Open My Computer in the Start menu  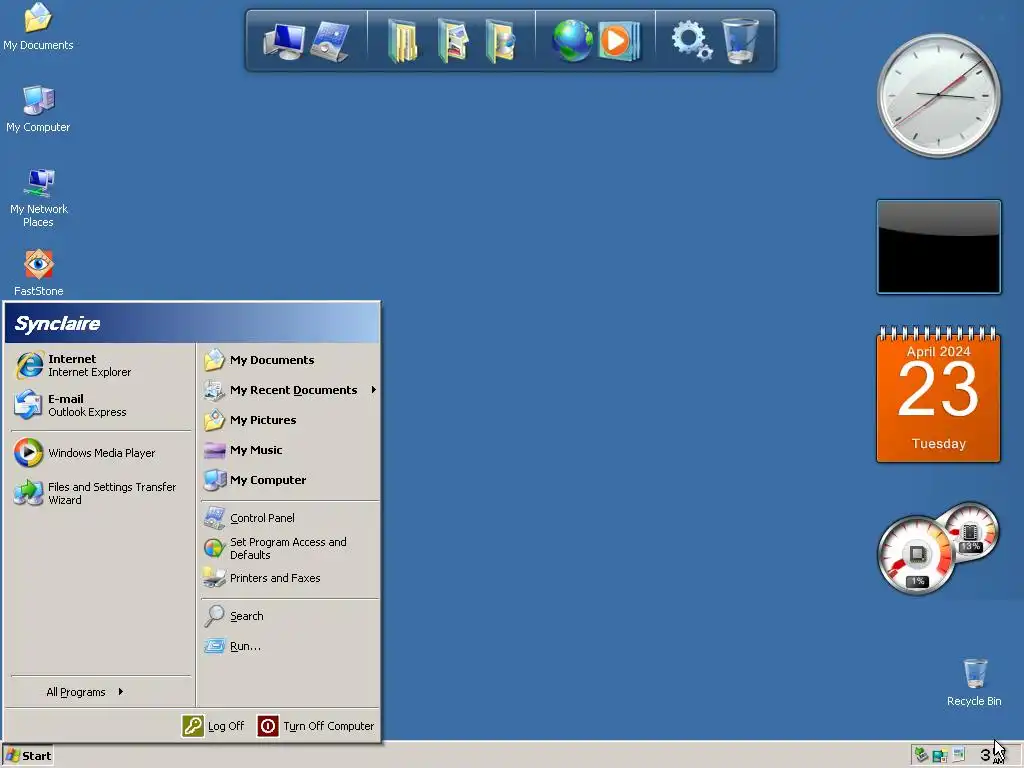[x=289, y=480]
